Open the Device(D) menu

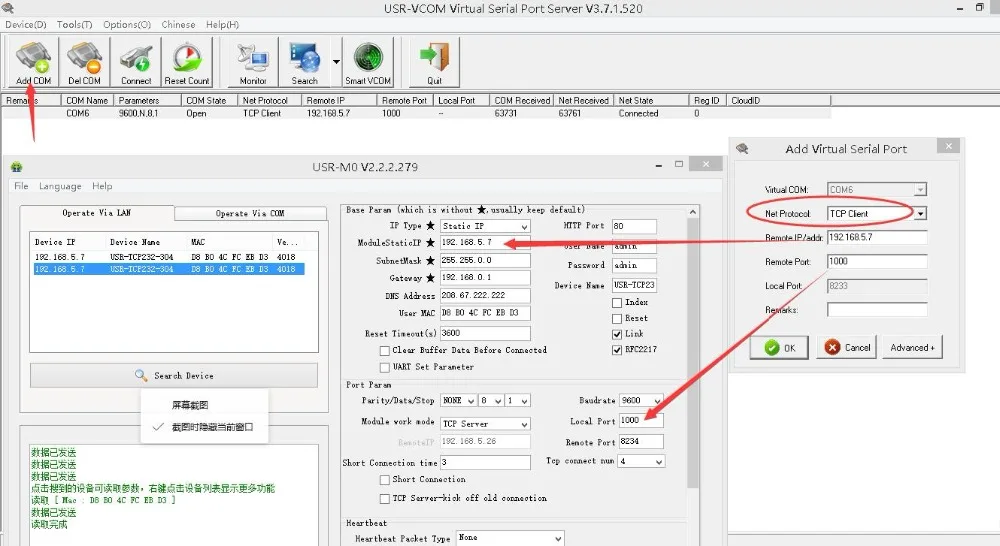(x=26, y=24)
